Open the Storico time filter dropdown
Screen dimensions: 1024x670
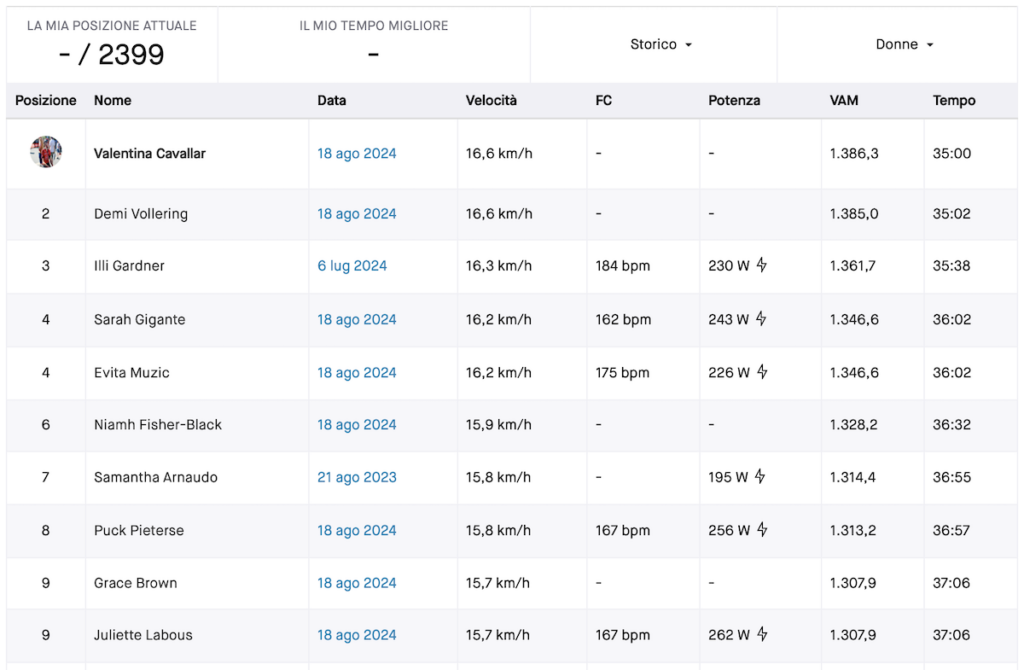click(660, 44)
